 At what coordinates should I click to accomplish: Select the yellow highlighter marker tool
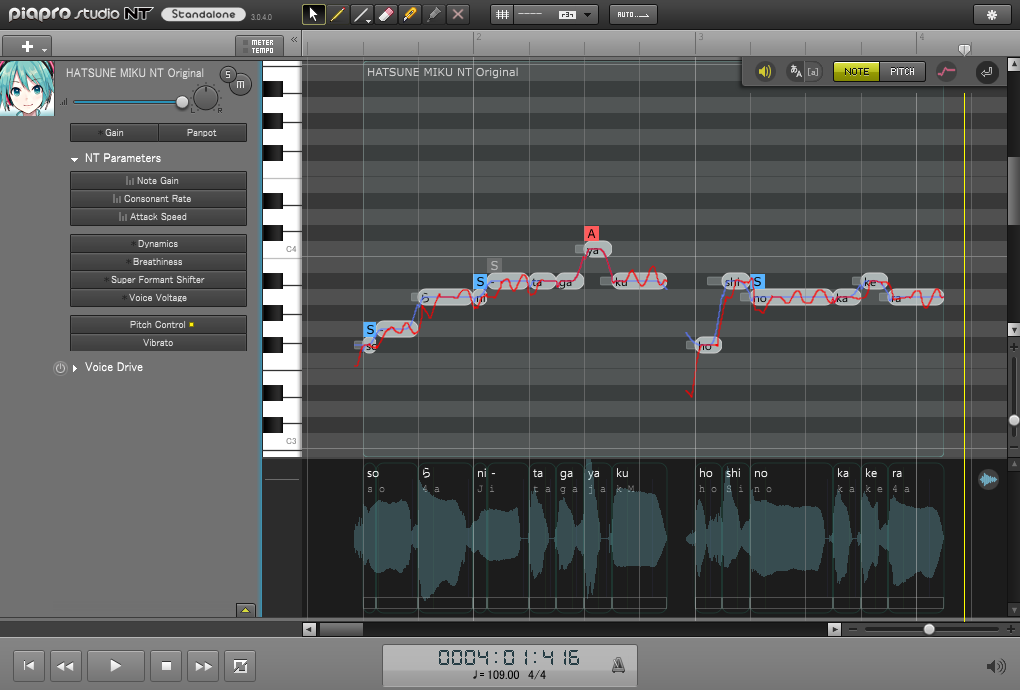pyautogui.click(x=410, y=14)
